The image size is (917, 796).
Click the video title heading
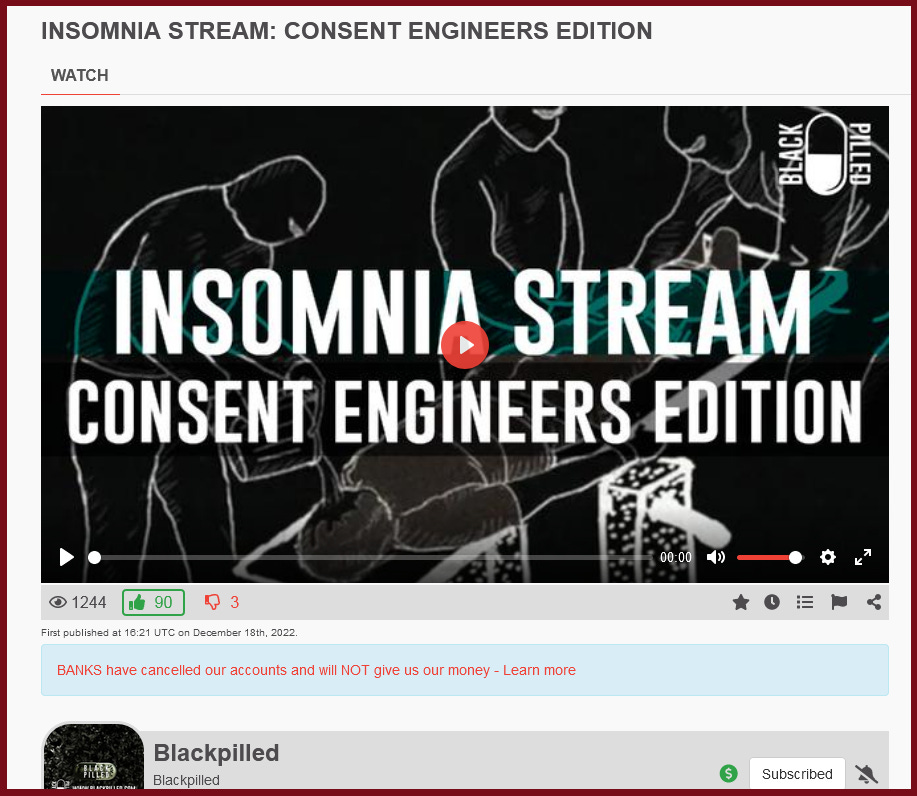347,31
